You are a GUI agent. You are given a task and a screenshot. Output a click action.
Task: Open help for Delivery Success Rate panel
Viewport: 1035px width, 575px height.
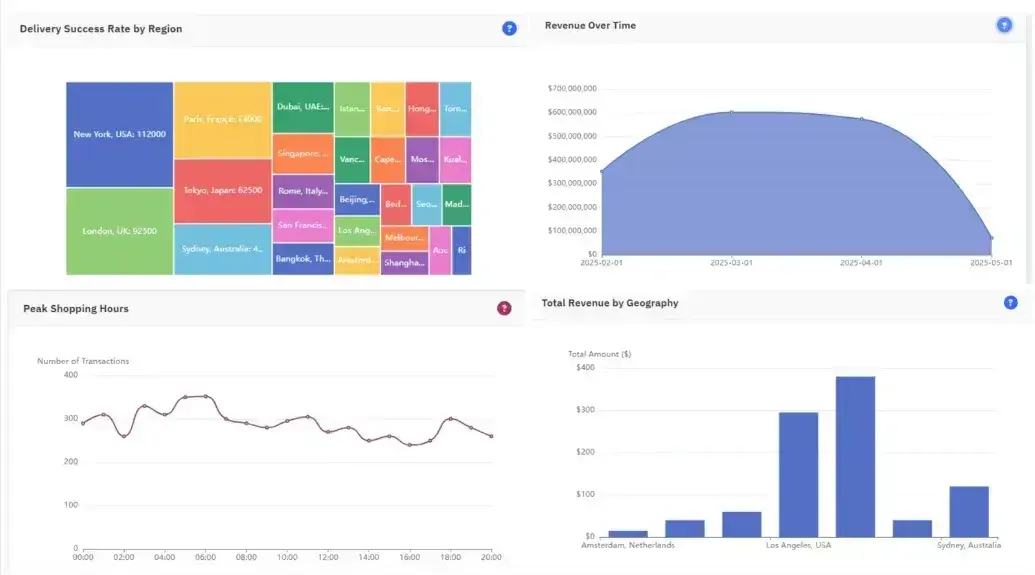pos(509,29)
